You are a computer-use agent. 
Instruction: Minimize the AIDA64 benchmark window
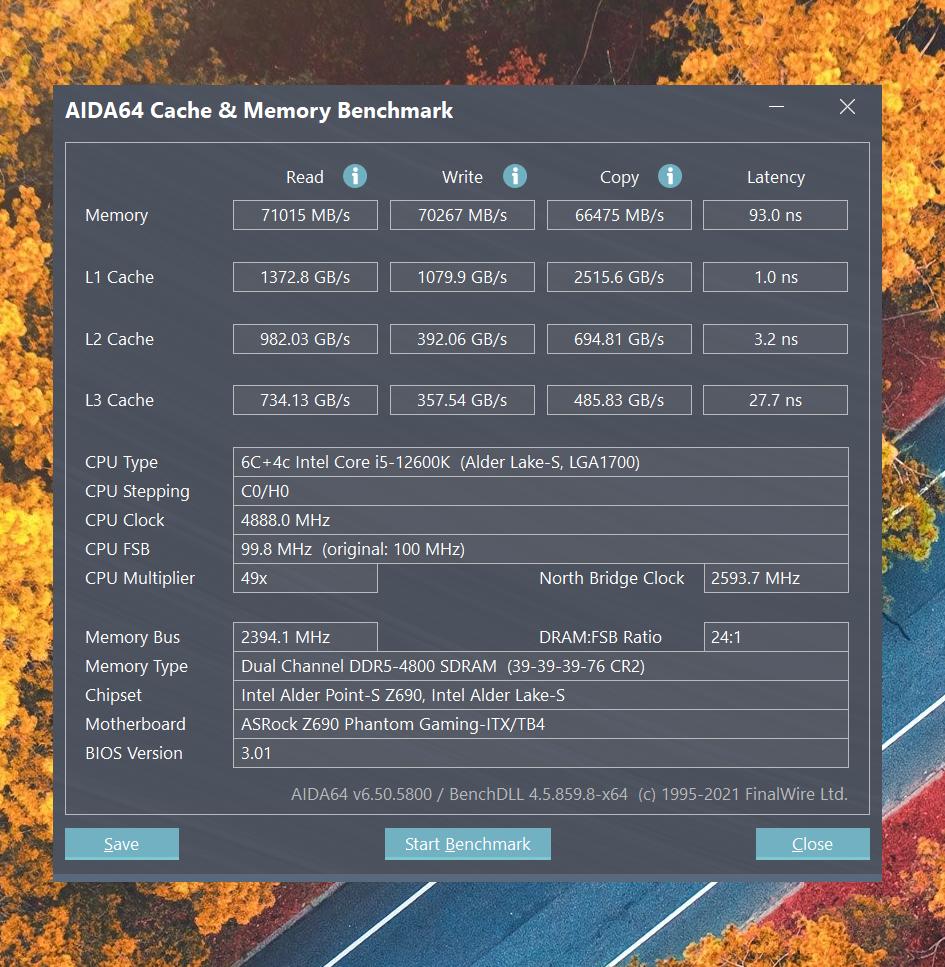coord(776,107)
